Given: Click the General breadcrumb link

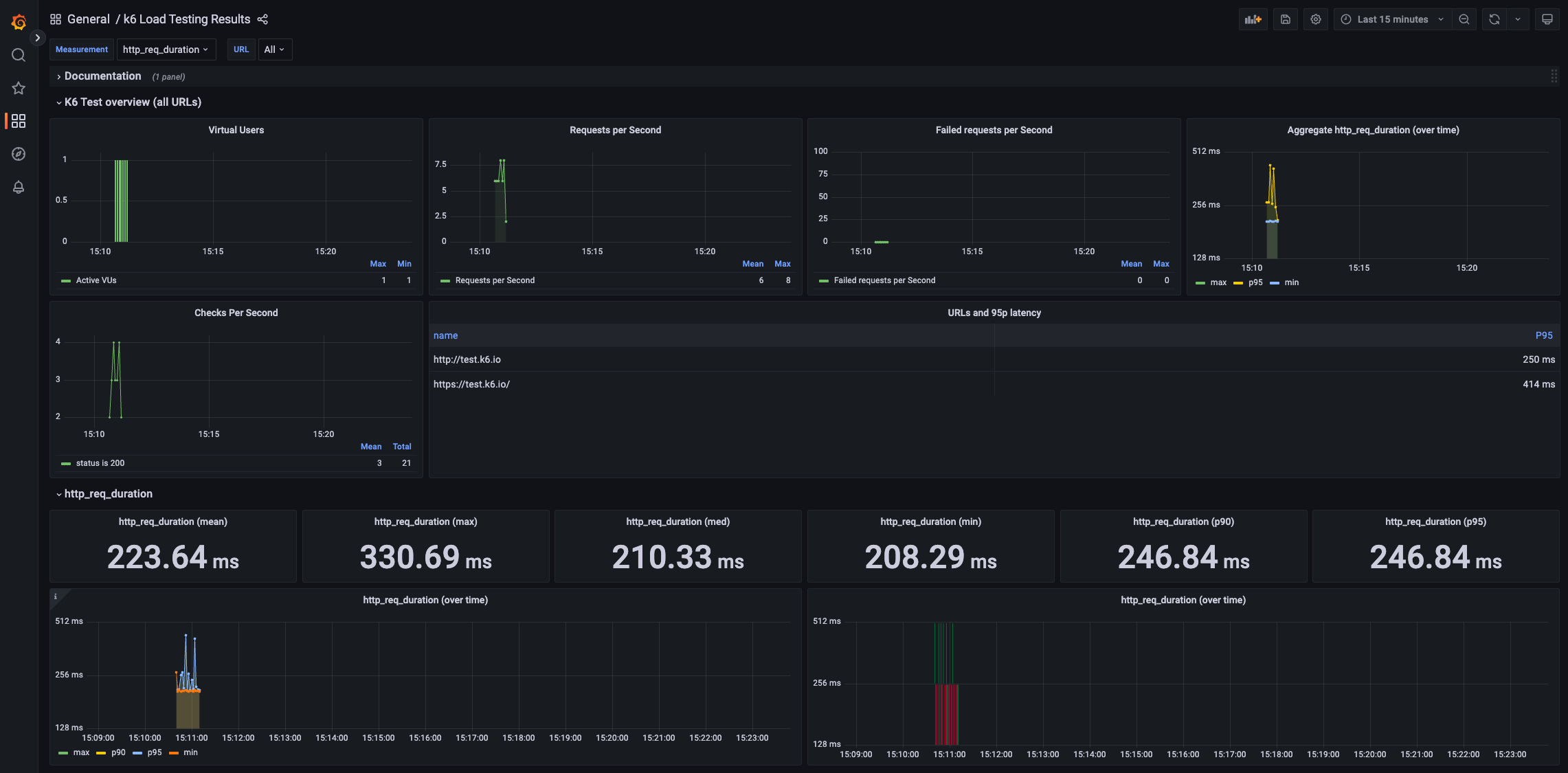Looking at the screenshot, I should [x=88, y=19].
